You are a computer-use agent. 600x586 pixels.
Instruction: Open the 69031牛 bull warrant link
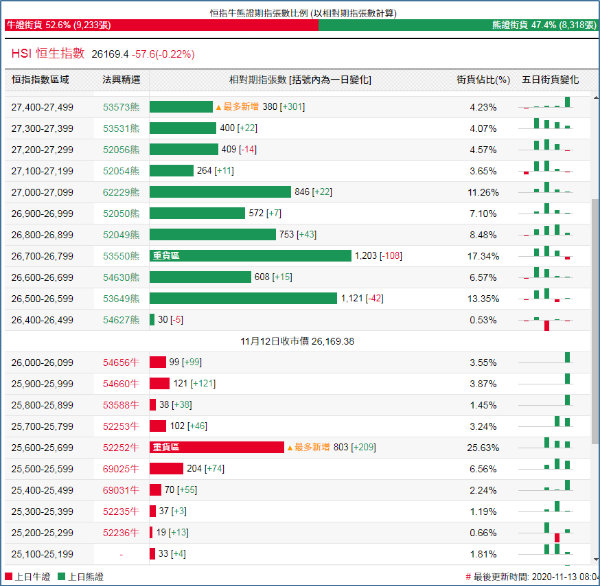[120, 490]
